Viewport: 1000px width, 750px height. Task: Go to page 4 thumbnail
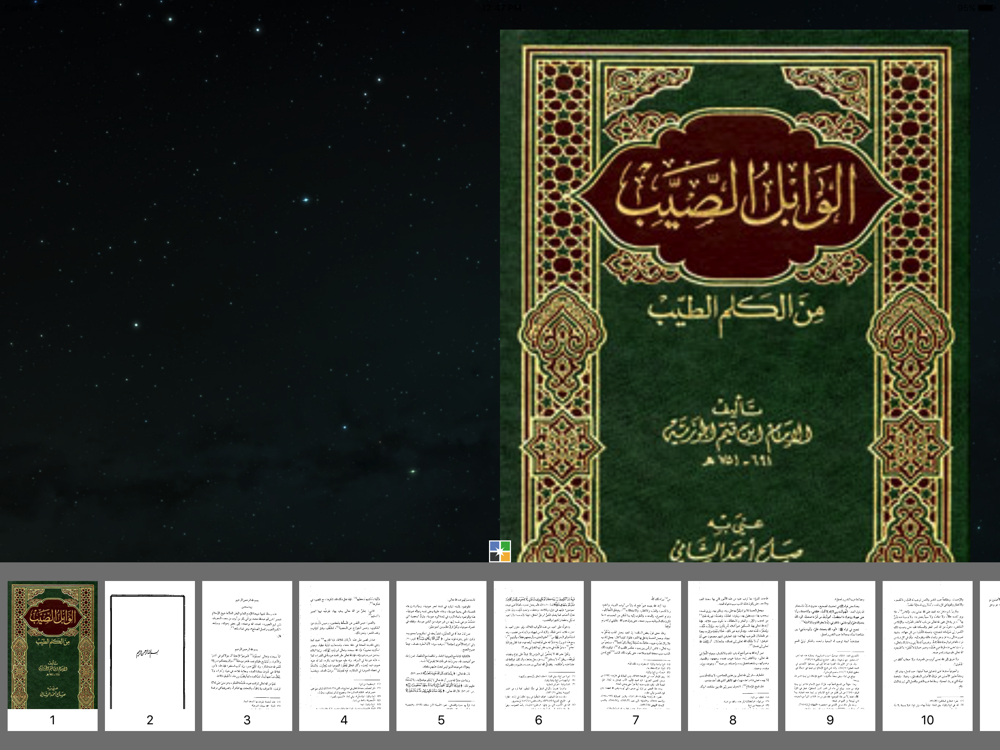point(344,655)
